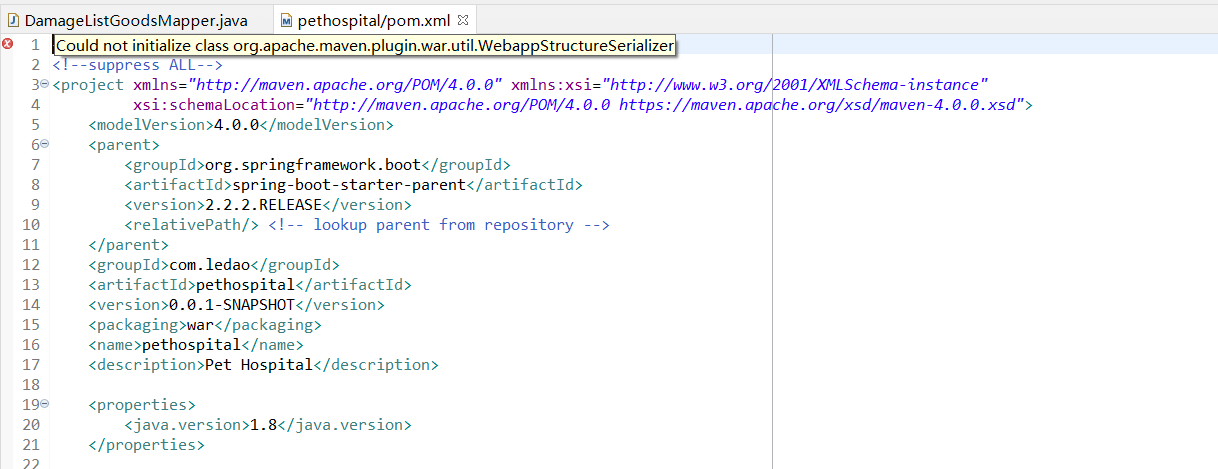Click the java.version value 1.8

coord(264,425)
